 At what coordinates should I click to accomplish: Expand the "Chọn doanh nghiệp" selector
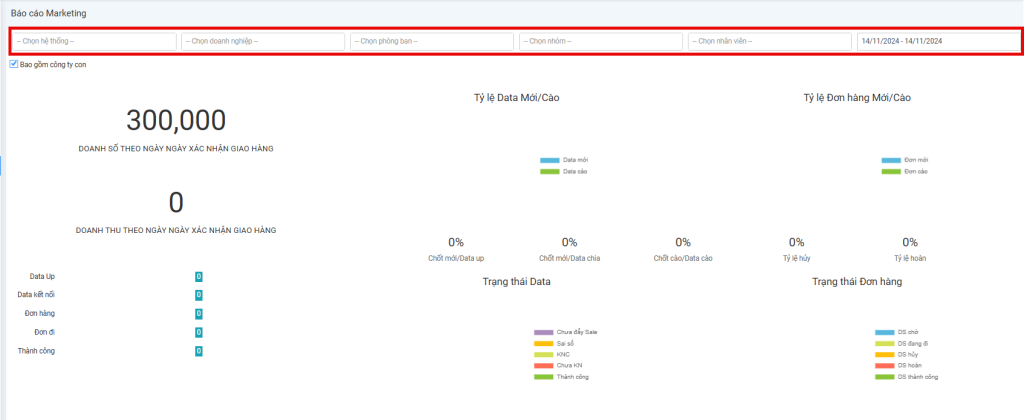(263, 41)
